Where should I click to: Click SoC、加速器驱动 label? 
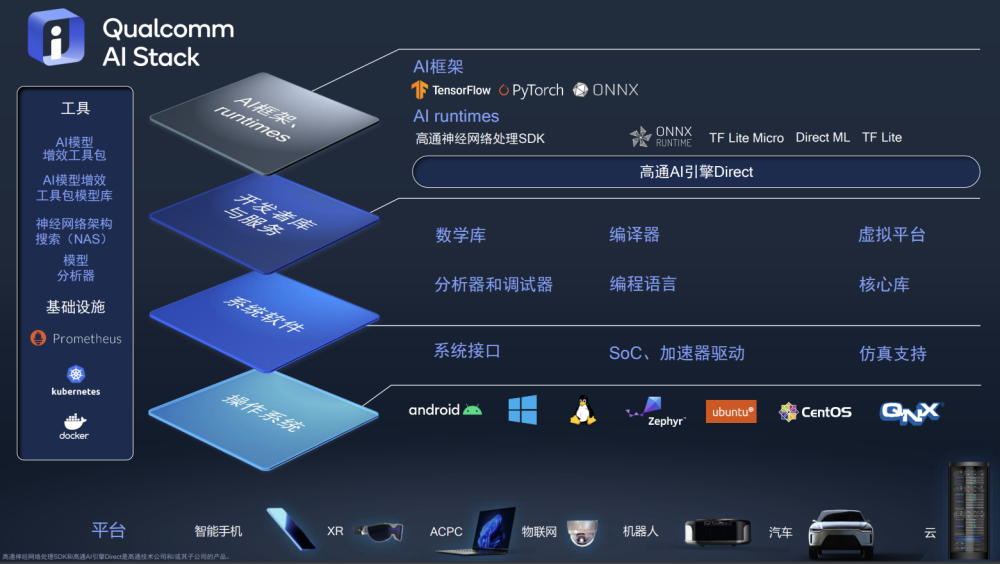677,353
